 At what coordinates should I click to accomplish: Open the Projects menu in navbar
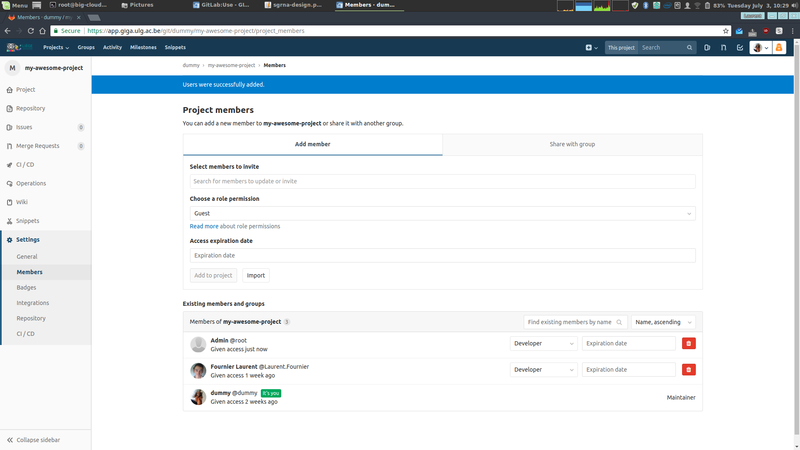click(56, 47)
